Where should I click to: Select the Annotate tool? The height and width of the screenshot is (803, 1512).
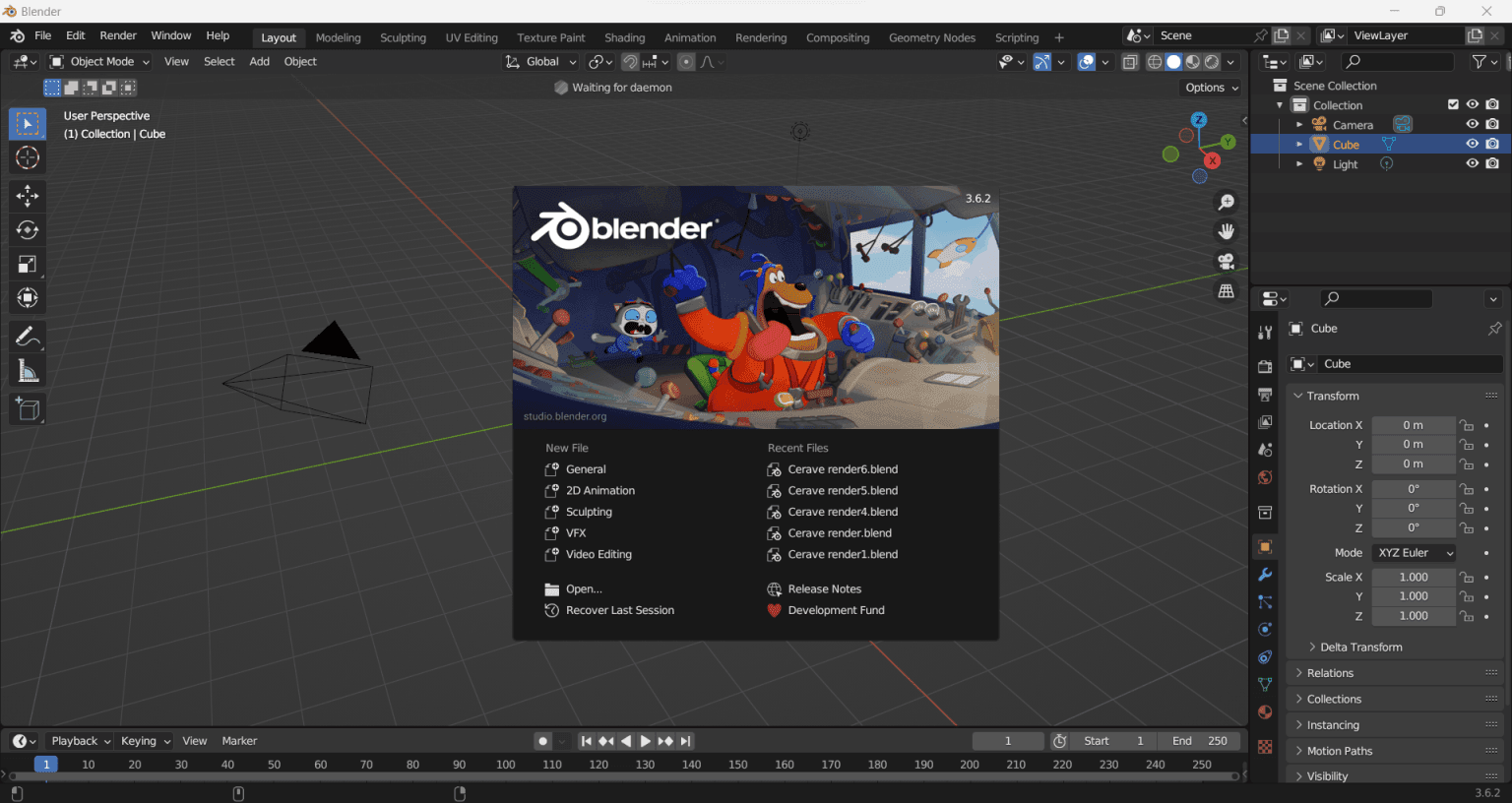(x=27, y=336)
